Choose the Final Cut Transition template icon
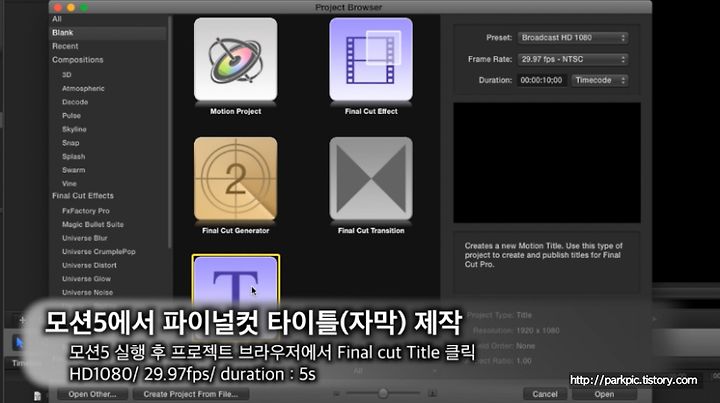This screenshot has height=403, width=720. (371, 179)
